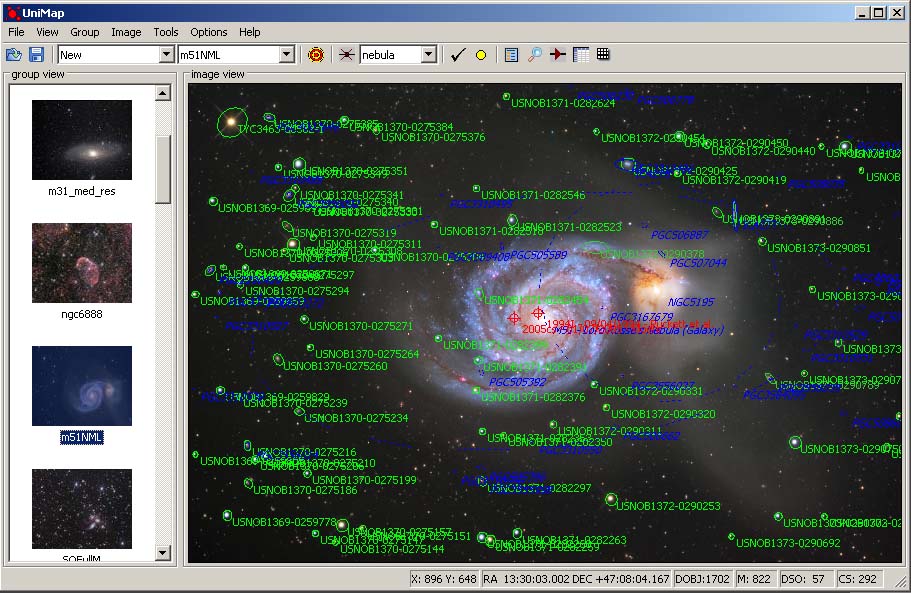
Task: Click the open file folder icon
Action: (x=13, y=55)
